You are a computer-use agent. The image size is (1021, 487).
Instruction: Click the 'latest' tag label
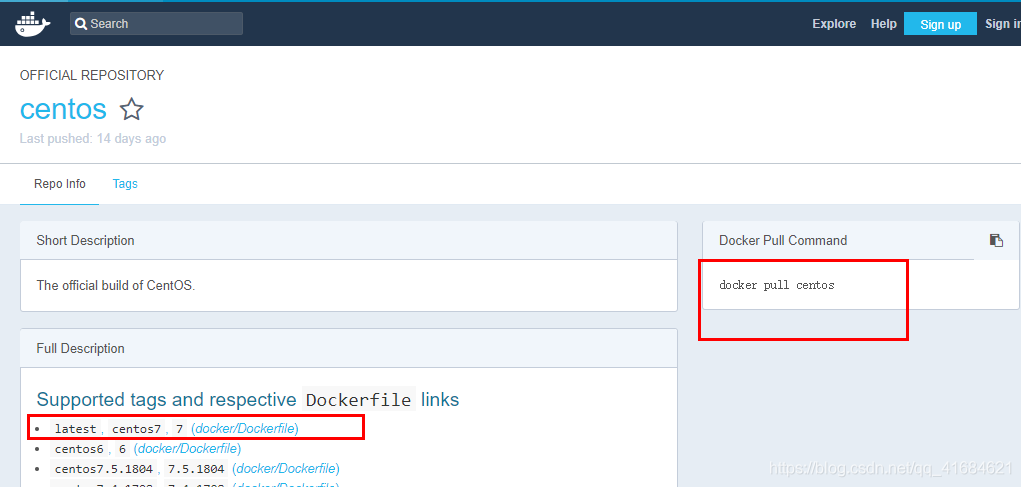76,428
